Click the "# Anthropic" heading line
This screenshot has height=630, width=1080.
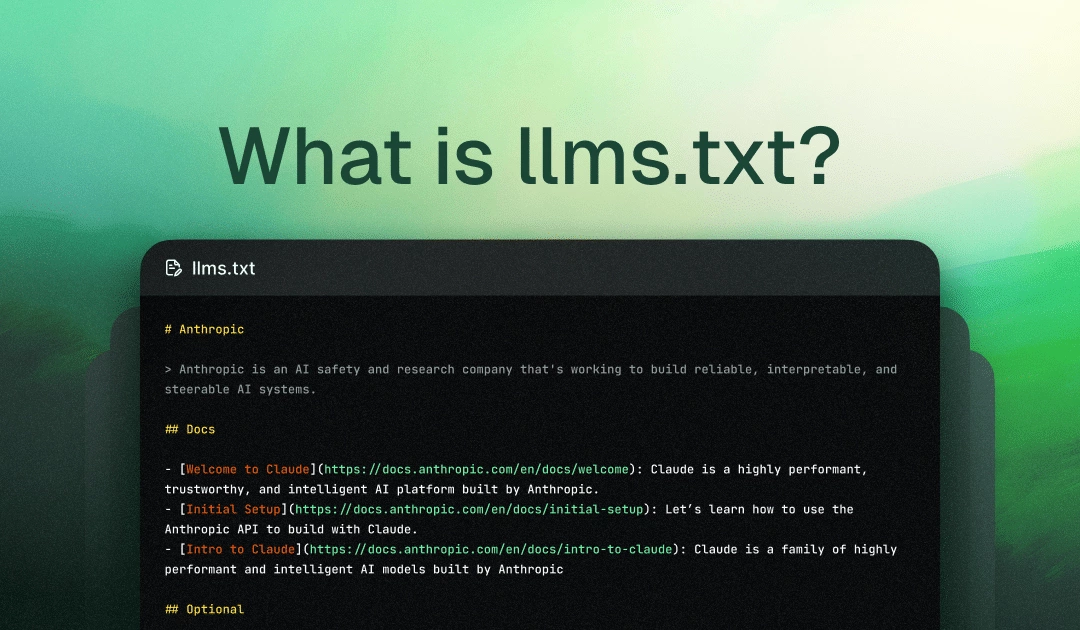pos(204,329)
